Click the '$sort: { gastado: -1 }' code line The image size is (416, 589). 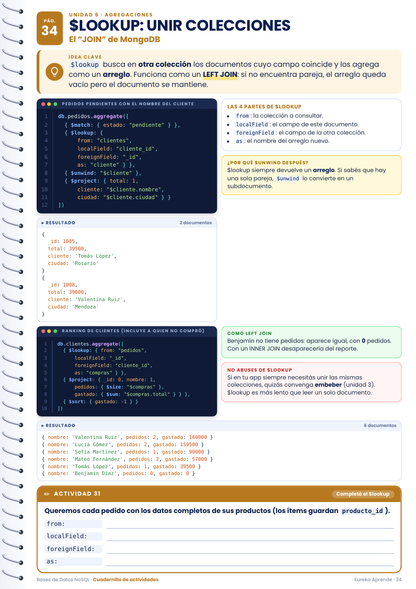(x=100, y=402)
